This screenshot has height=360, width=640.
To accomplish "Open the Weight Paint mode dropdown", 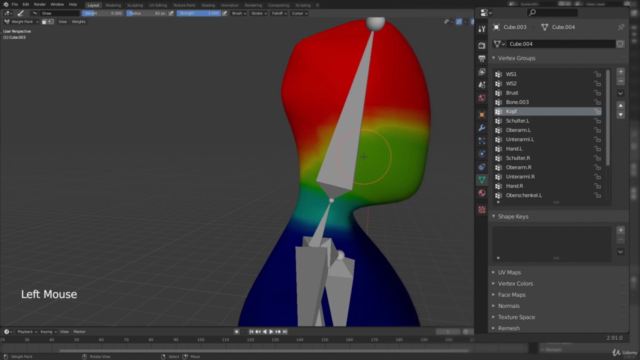I will (x=21, y=22).
